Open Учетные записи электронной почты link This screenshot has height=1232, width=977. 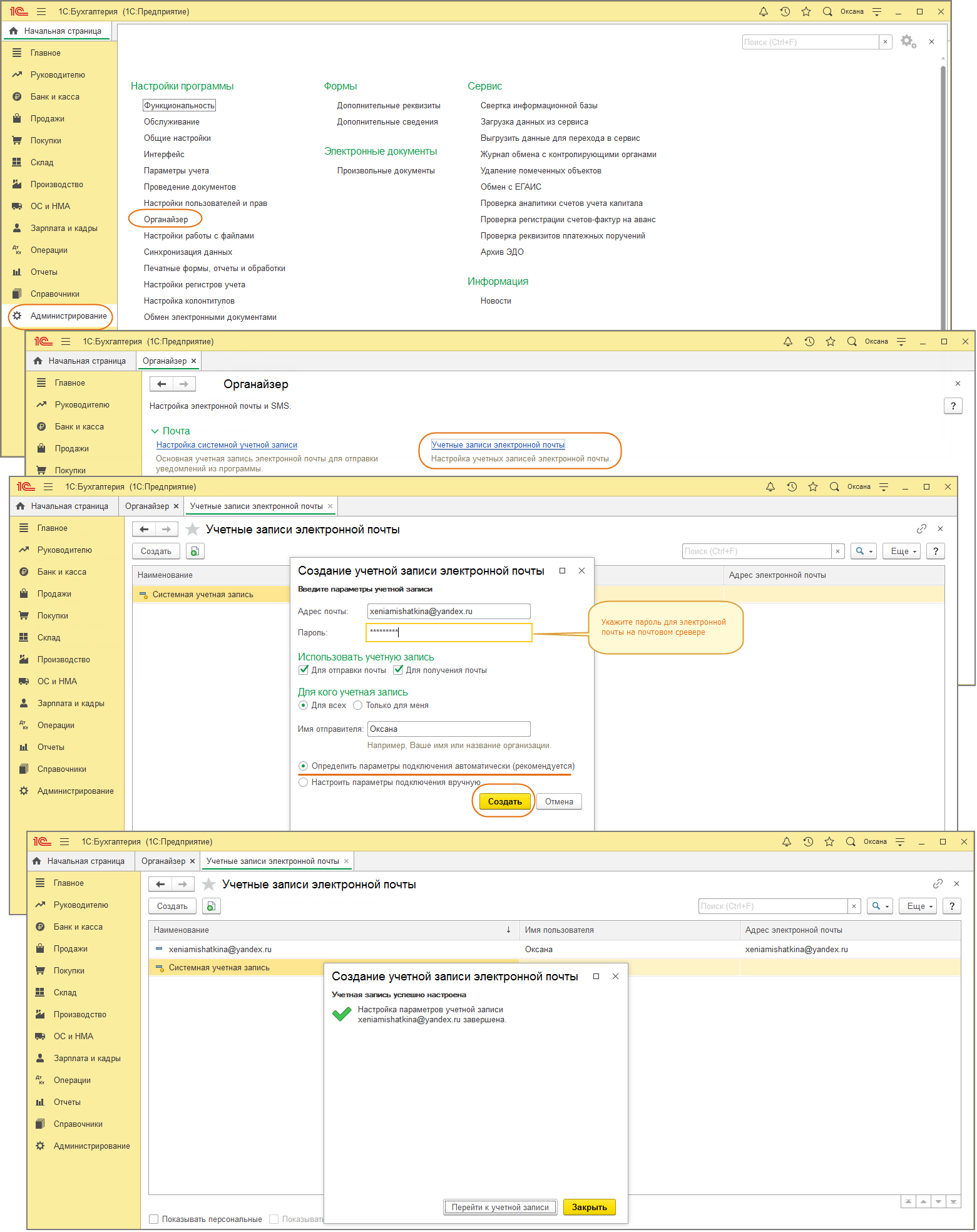(498, 444)
